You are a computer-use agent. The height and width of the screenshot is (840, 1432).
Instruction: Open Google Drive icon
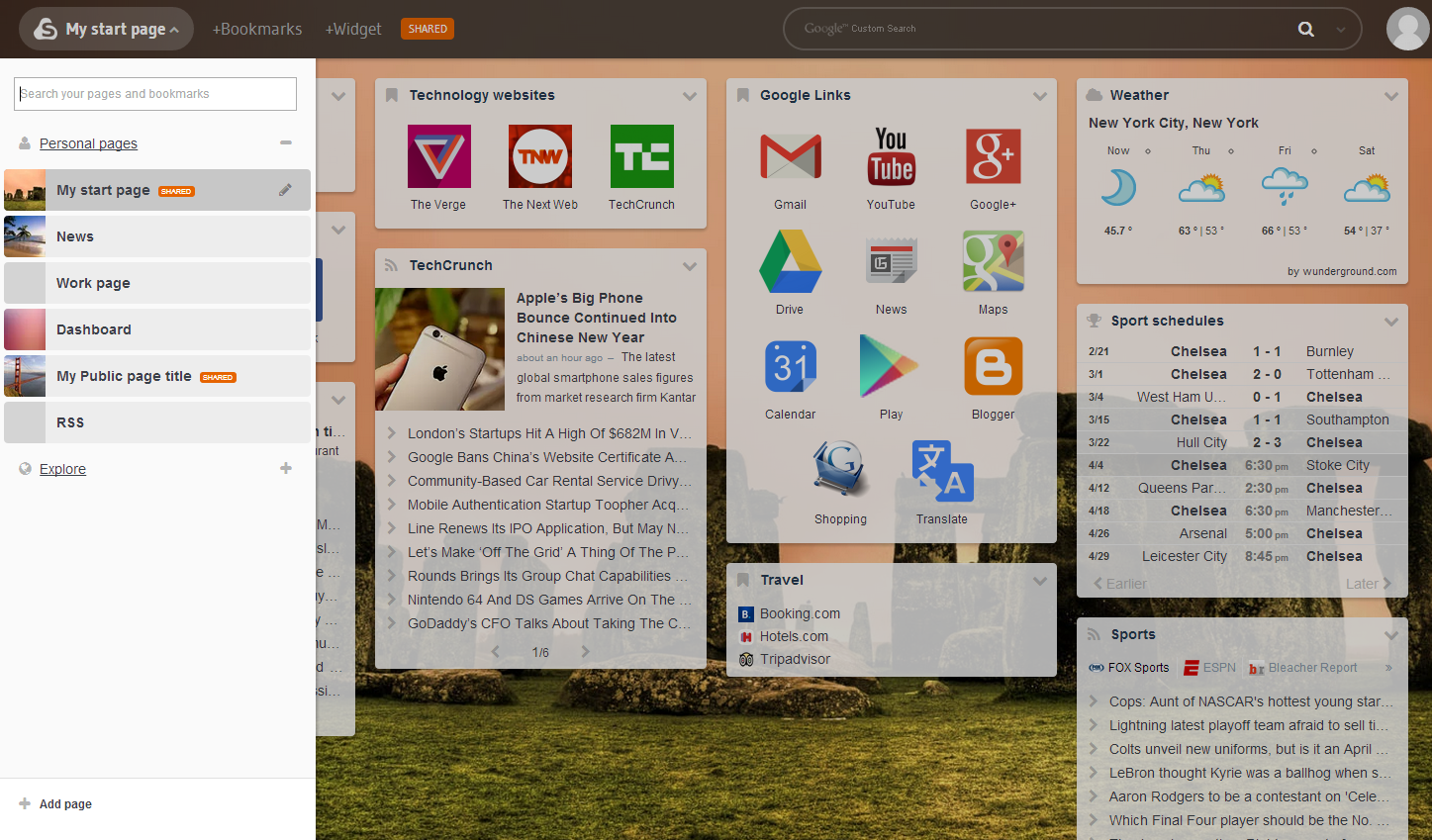point(789,261)
